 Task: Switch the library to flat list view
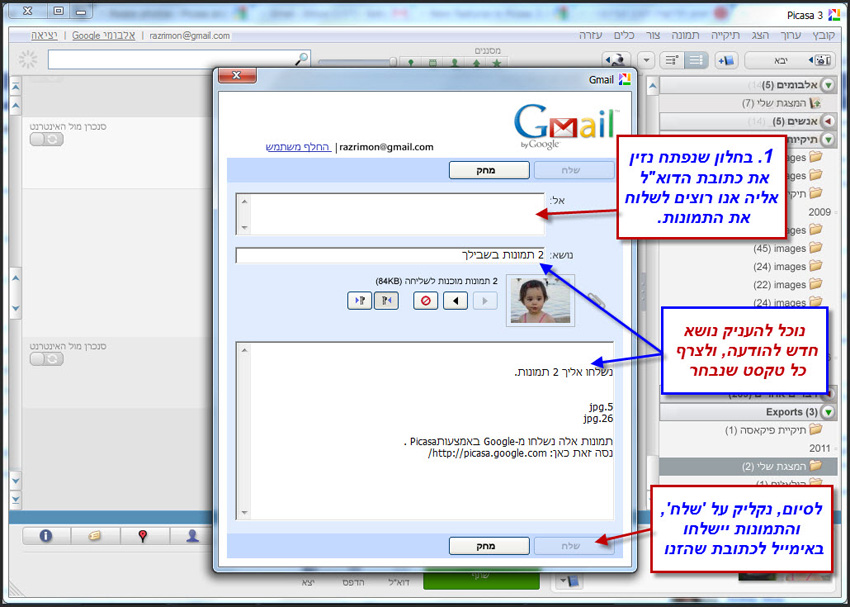[x=696, y=60]
